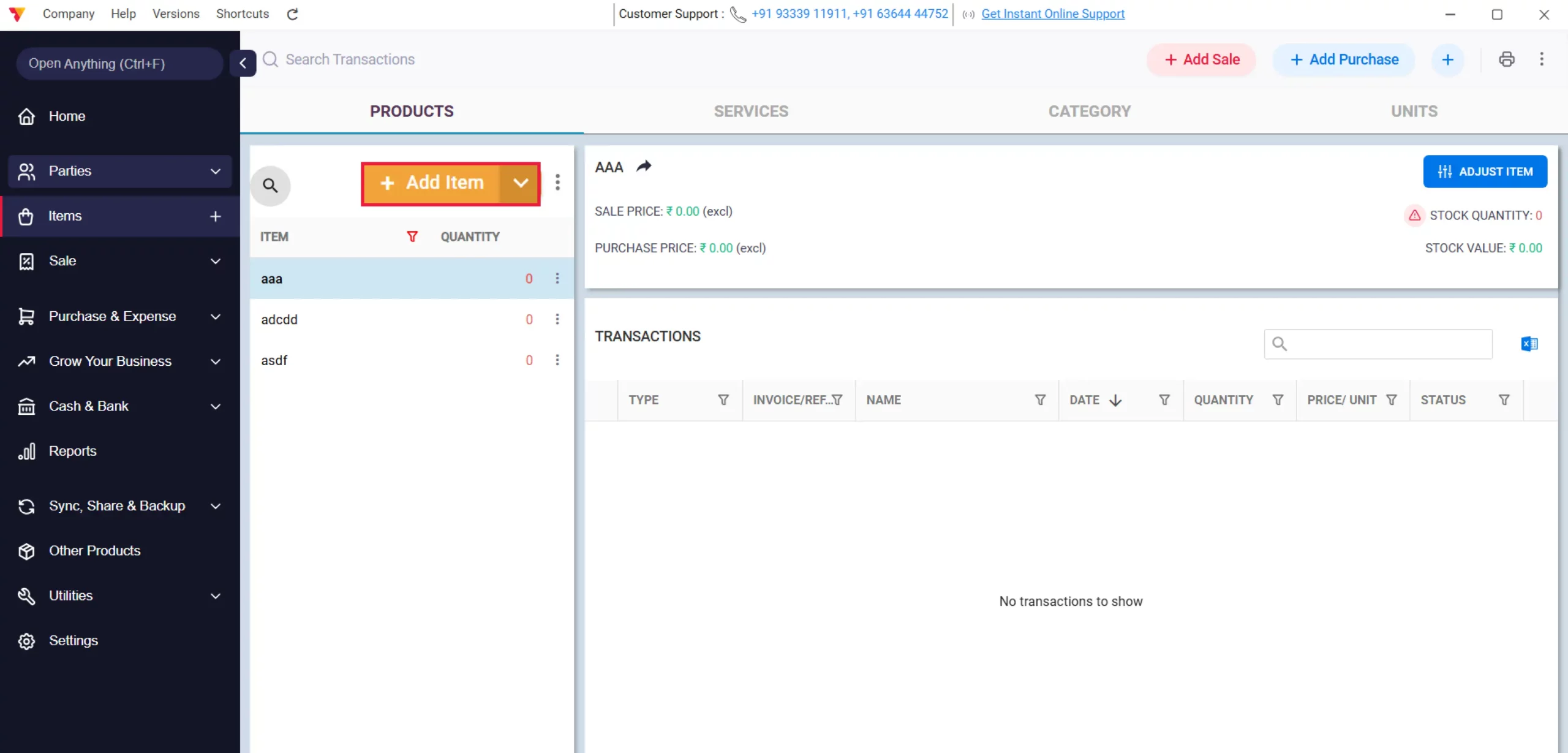Viewport: 1568px width, 753px height.
Task: Filter the DATE column
Action: click(x=1164, y=400)
